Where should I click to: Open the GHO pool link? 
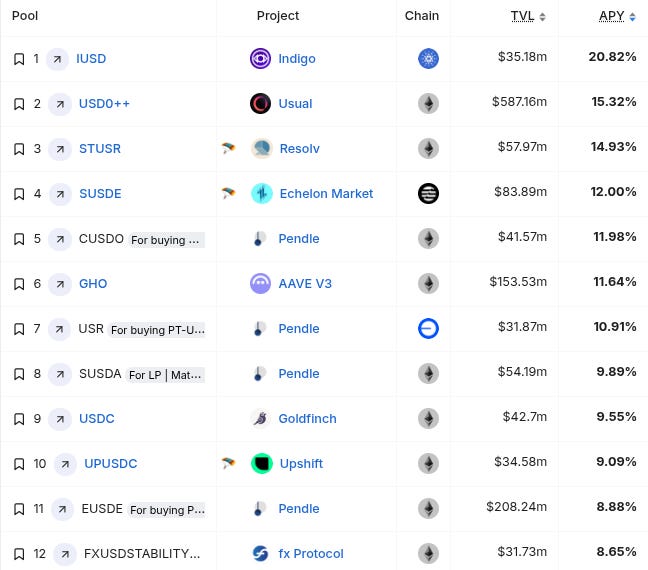pyautogui.click(x=93, y=284)
